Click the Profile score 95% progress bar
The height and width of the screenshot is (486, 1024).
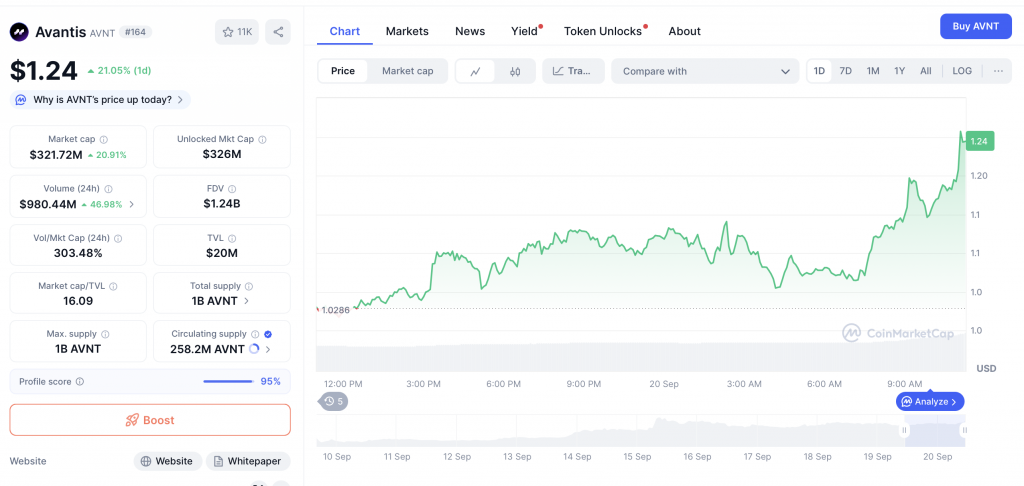coord(228,381)
